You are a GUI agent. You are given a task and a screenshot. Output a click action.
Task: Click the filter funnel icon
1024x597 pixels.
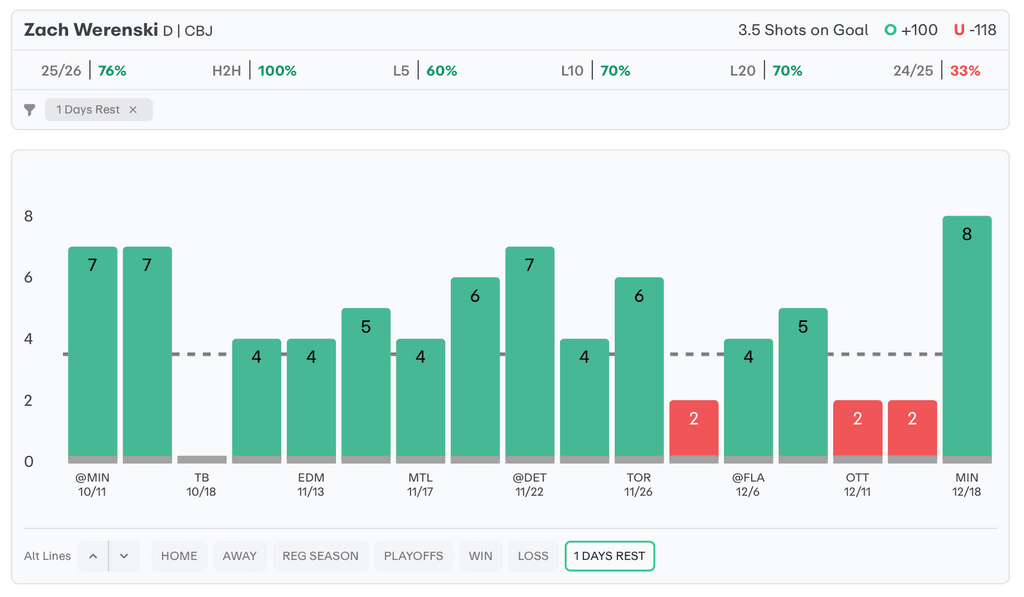(30, 110)
